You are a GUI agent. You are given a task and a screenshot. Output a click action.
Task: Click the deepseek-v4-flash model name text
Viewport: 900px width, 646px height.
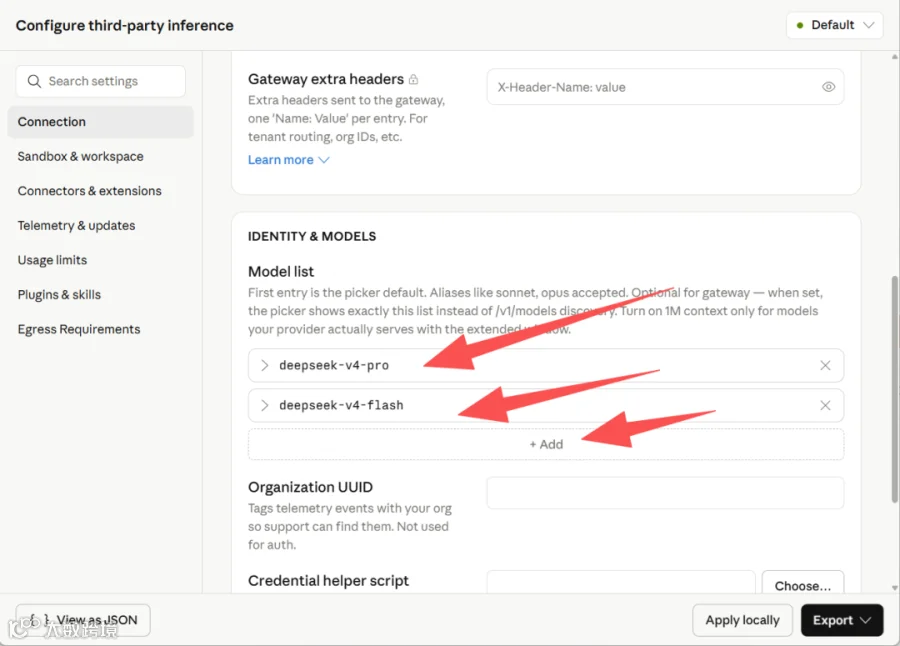click(341, 405)
